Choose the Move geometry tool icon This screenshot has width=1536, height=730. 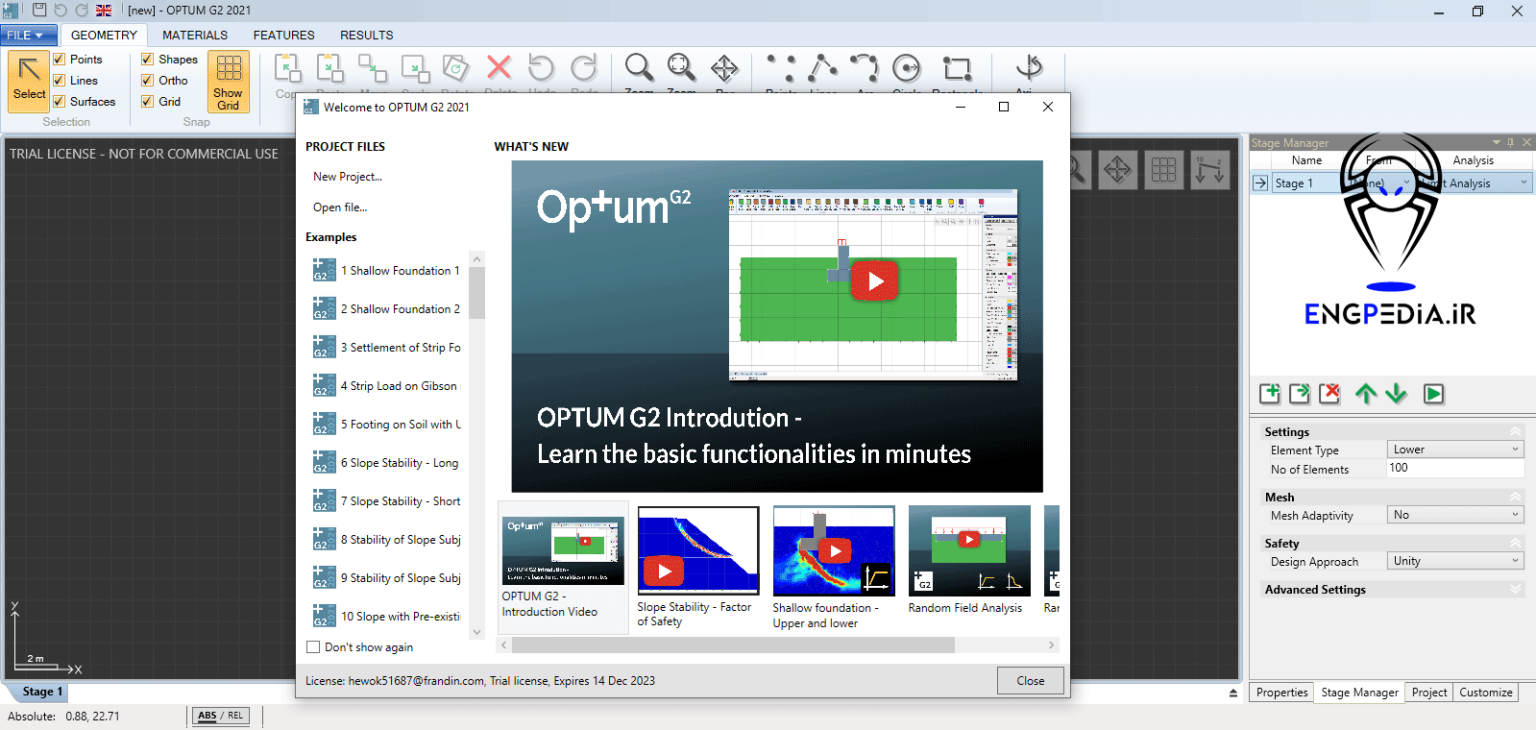(x=372, y=70)
